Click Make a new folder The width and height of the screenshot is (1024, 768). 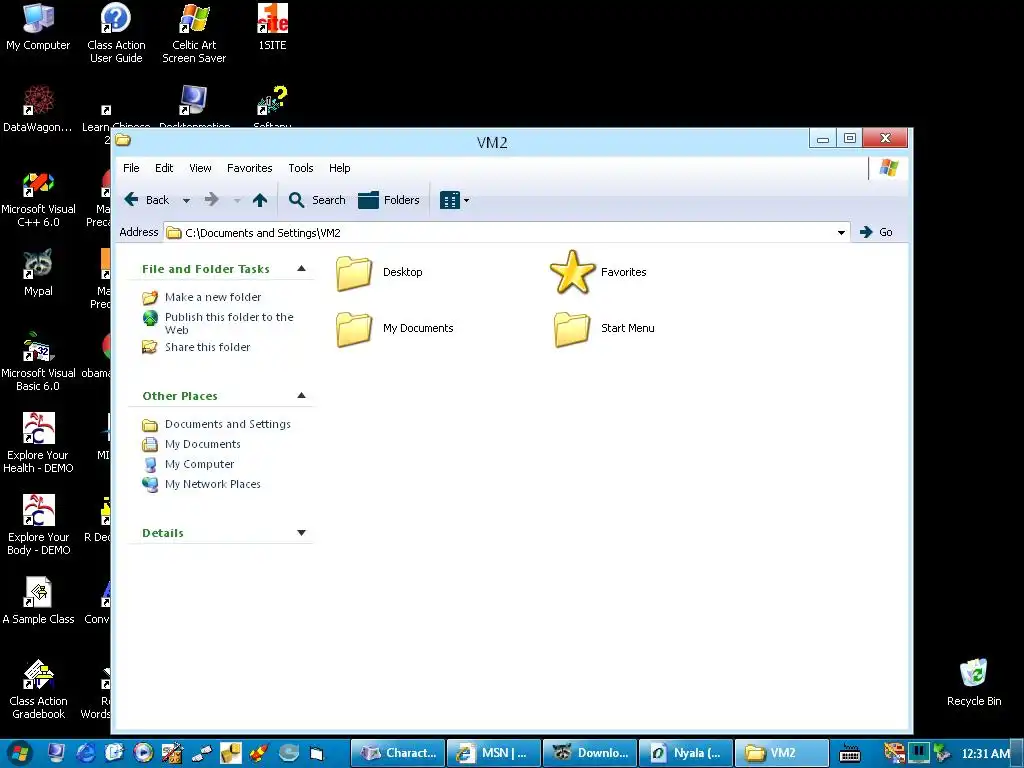[x=213, y=297]
